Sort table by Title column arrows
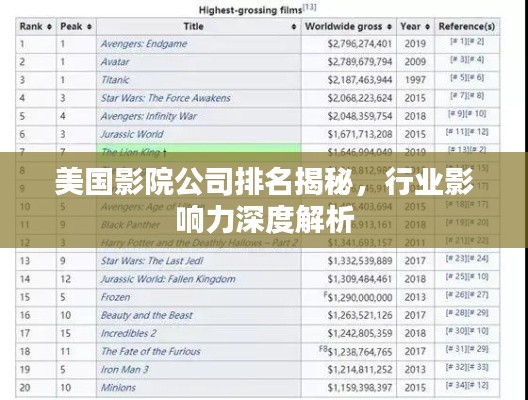The height and width of the screenshot is (400, 528). coord(294,27)
